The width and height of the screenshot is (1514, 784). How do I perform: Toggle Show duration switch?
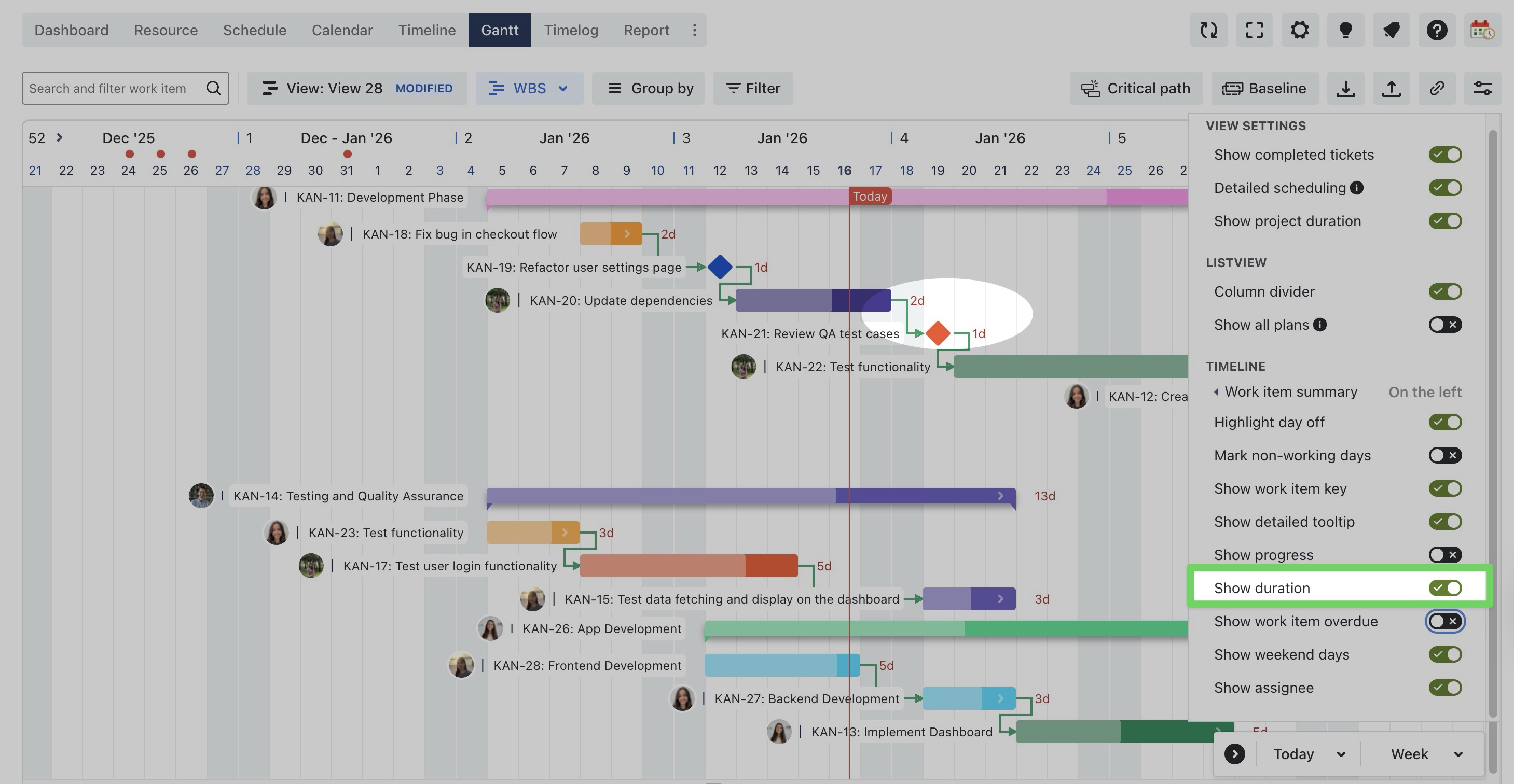[x=1444, y=588]
